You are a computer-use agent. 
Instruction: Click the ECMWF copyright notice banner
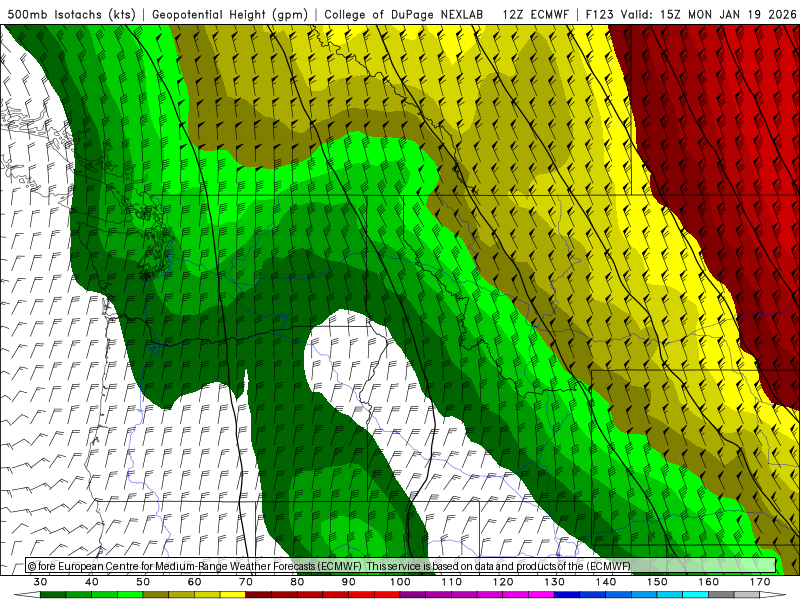[x=401, y=566]
